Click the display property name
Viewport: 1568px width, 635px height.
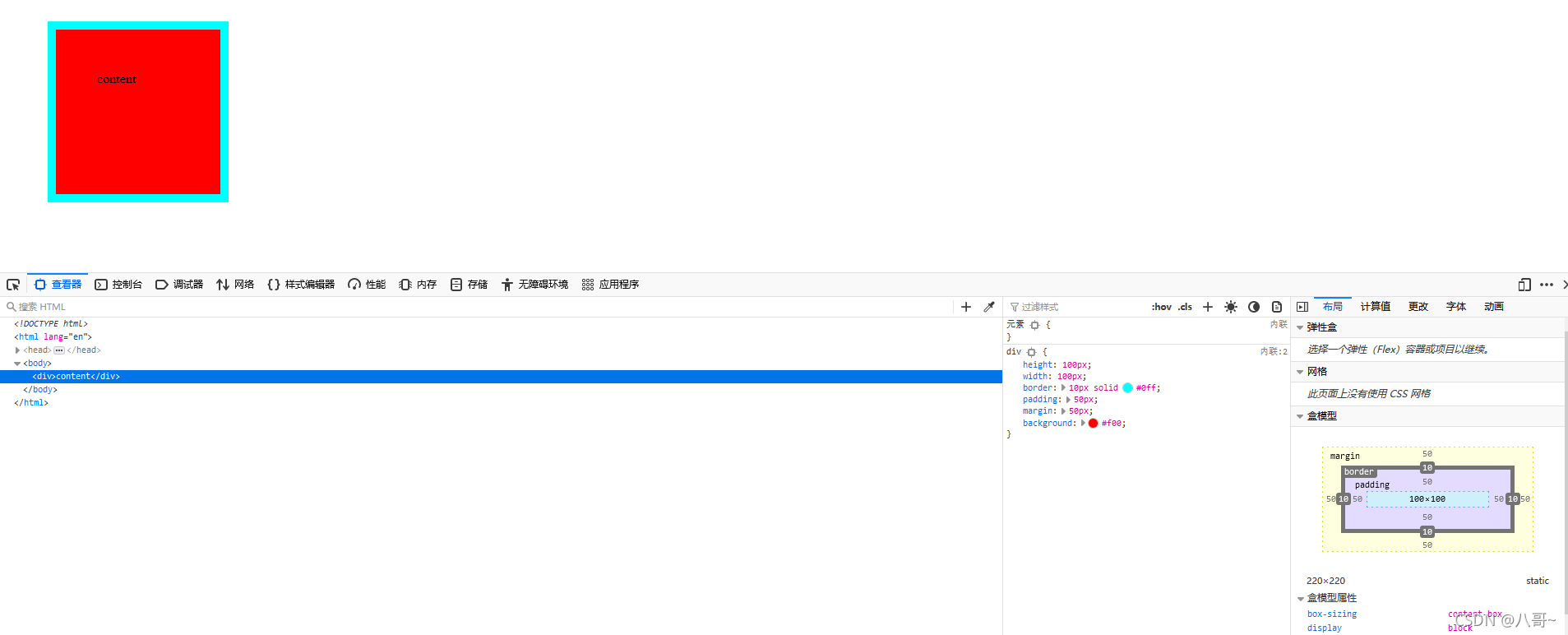click(1324, 628)
